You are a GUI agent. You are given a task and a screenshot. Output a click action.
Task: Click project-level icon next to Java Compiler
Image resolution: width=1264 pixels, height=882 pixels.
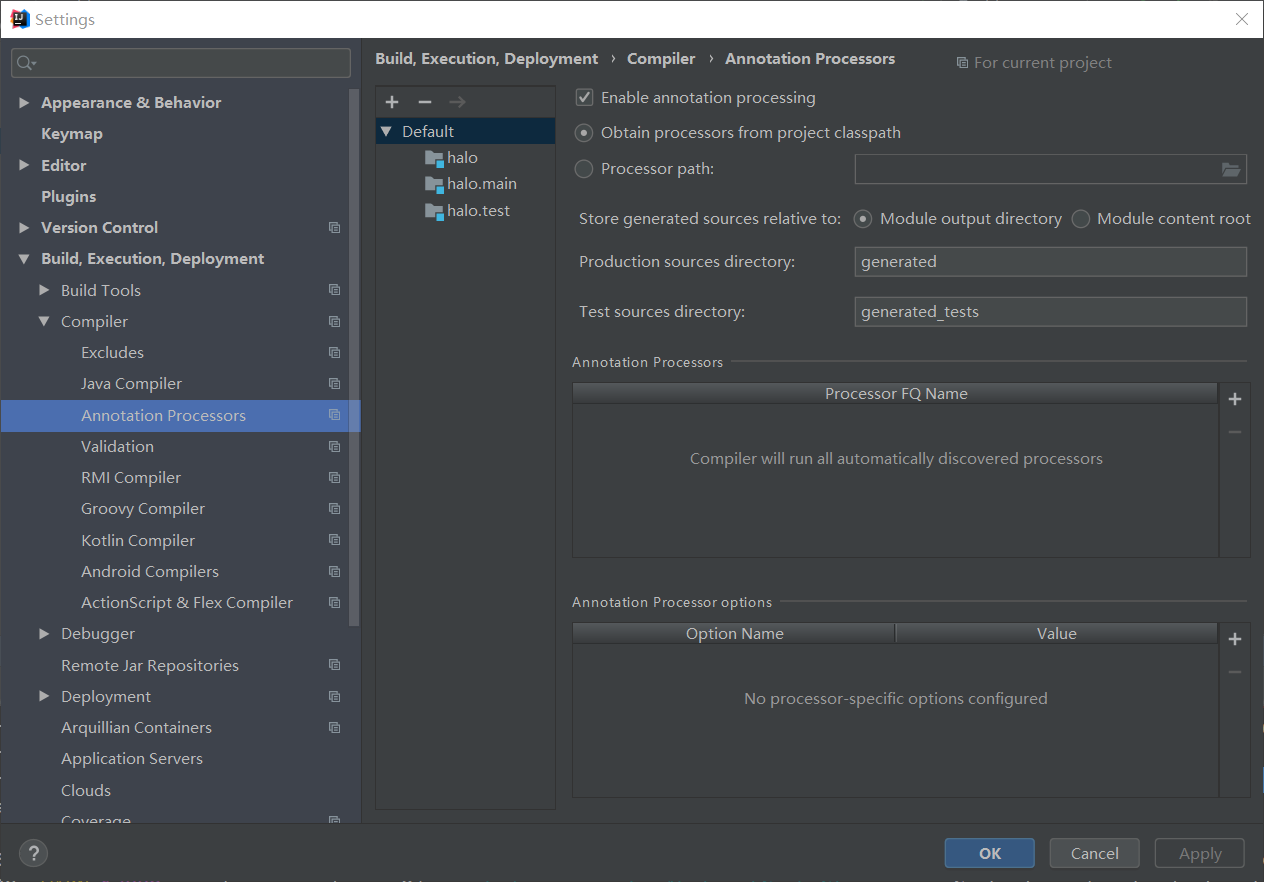point(334,384)
